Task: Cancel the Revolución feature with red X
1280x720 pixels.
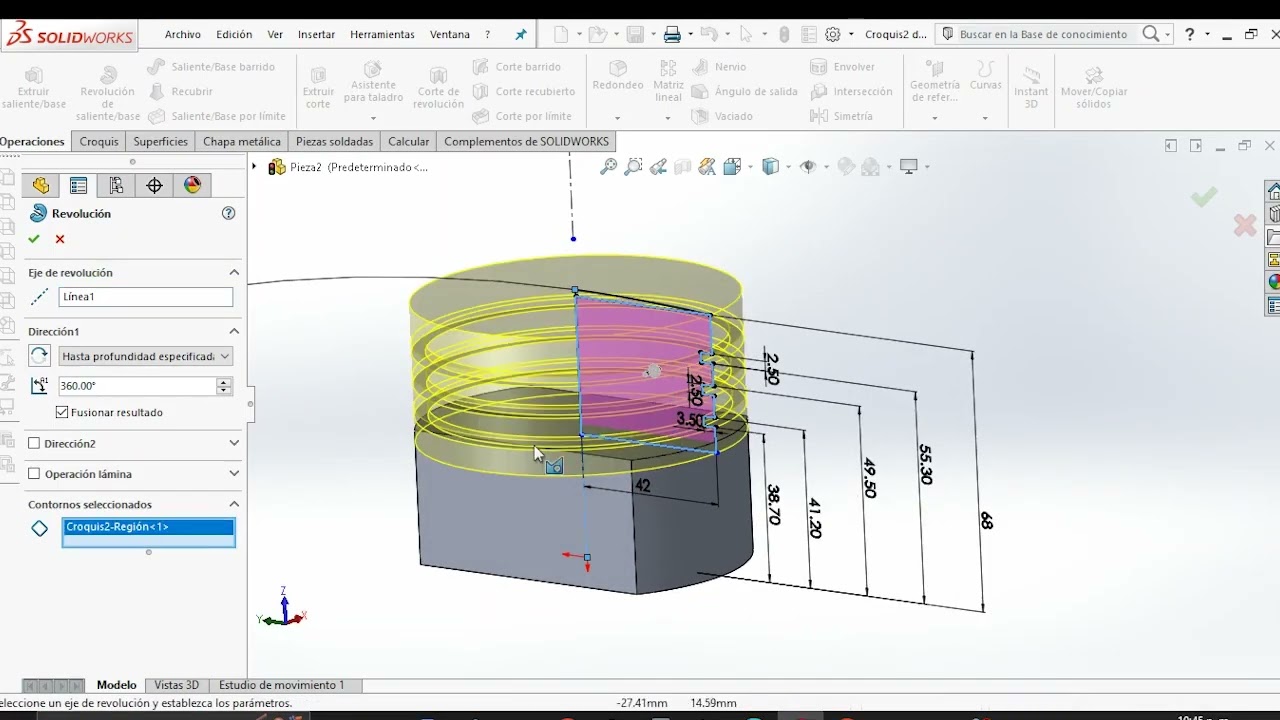Action: (x=60, y=239)
